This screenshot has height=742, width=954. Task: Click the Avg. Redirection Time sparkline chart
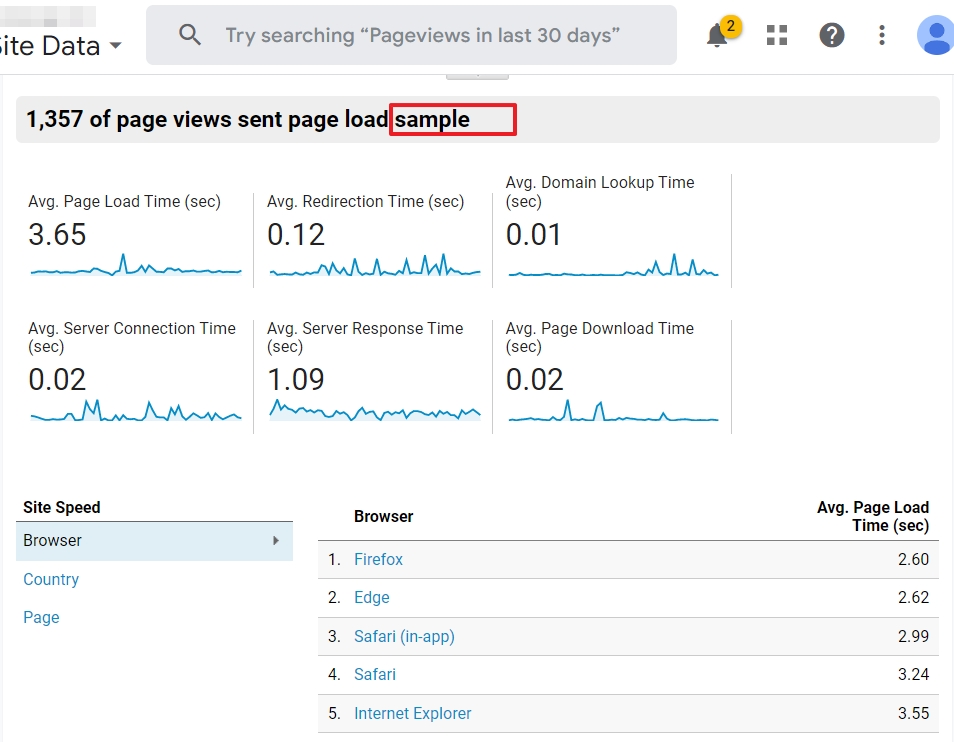point(375,265)
